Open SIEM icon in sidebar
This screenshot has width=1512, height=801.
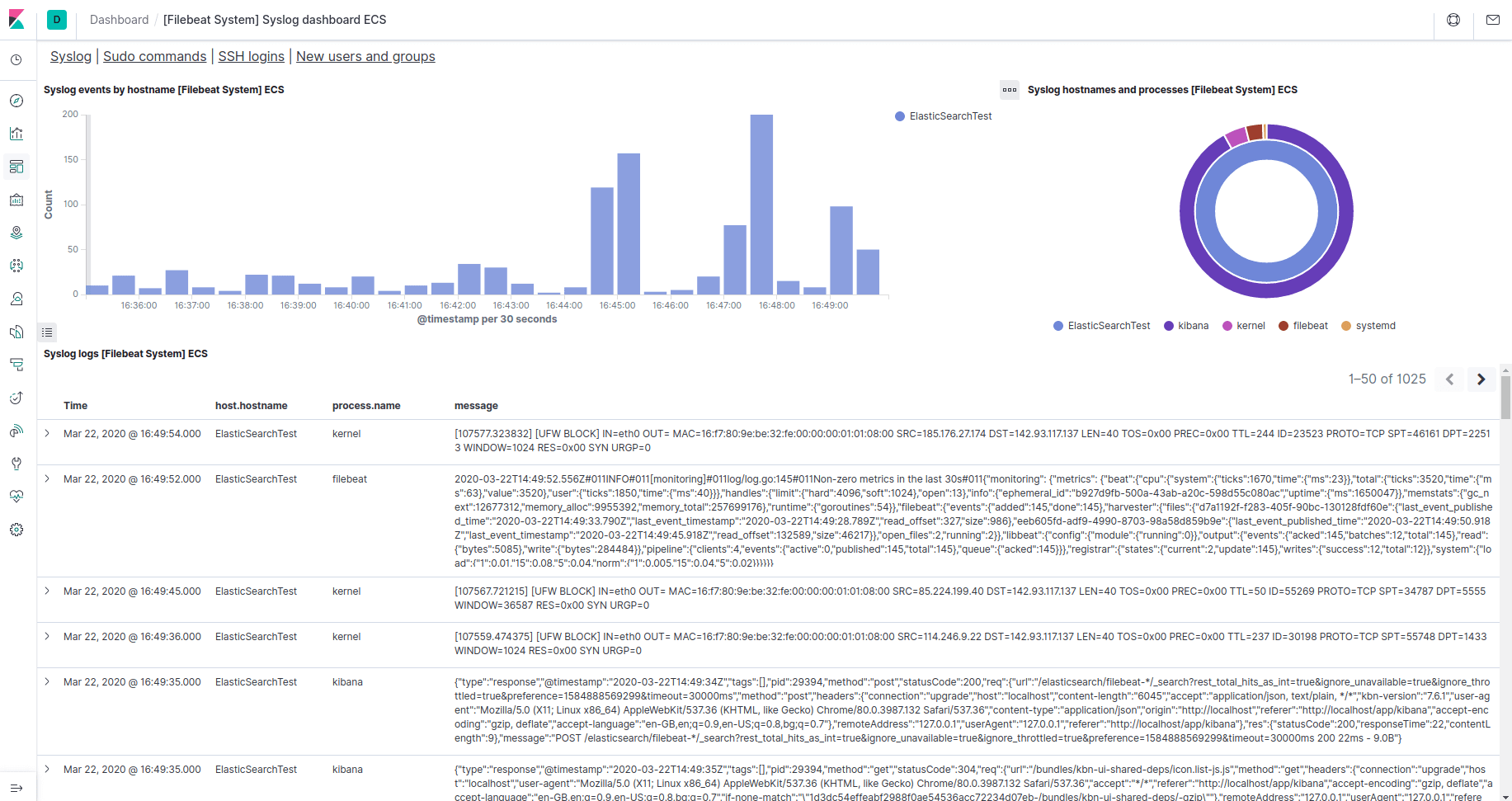[16, 431]
